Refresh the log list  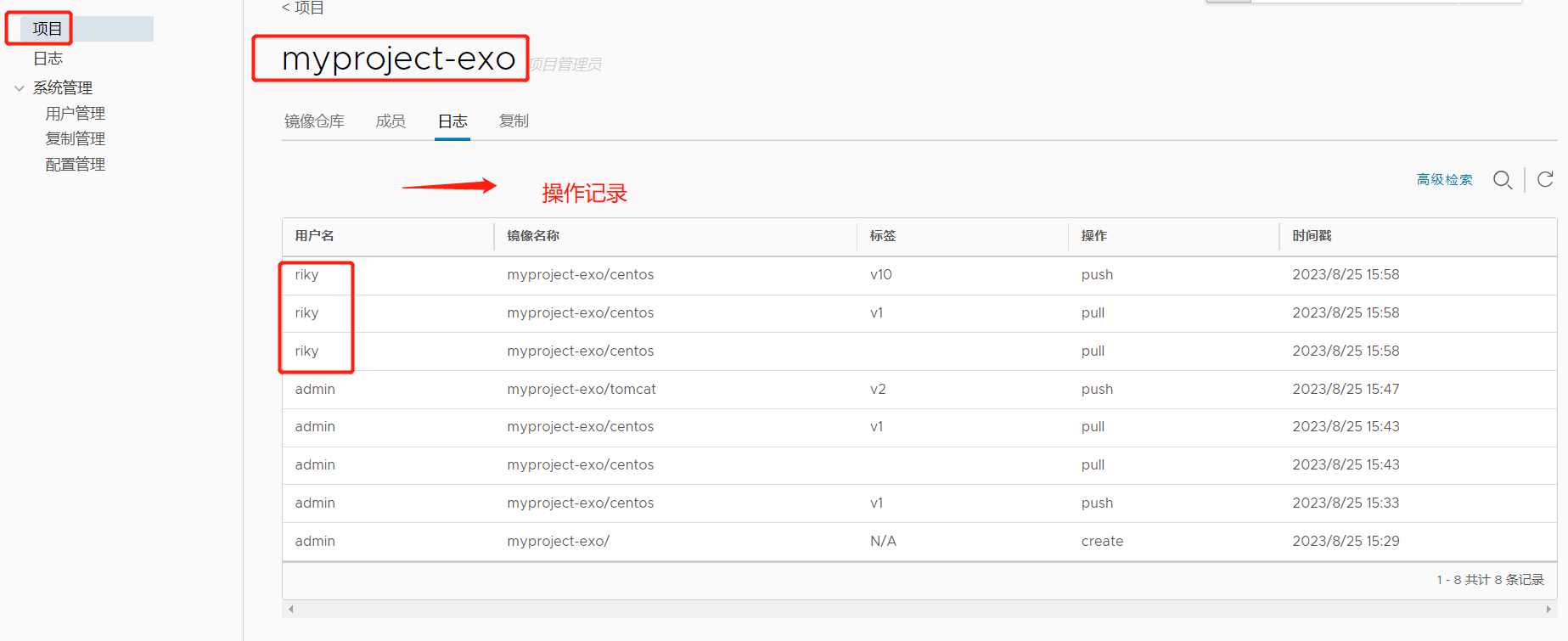click(1545, 179)
